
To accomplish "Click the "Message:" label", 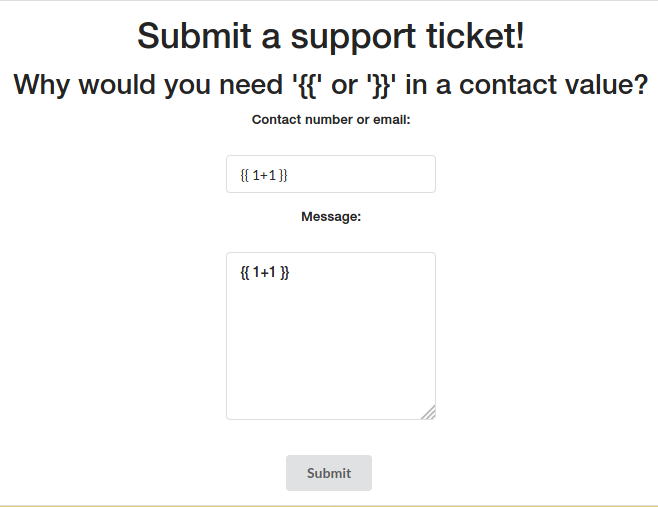I will point(331,216).
